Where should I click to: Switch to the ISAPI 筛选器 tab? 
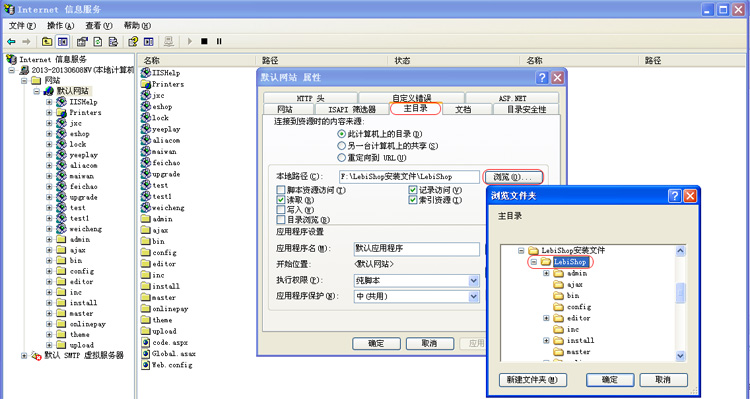pyautogui.click(x=352, y=110)
